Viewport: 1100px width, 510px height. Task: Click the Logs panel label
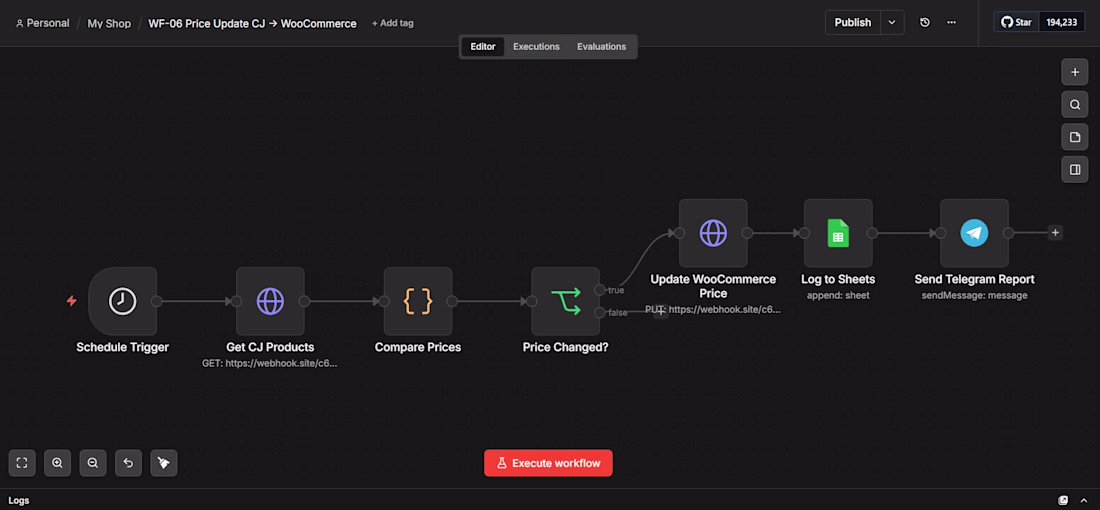[18, 501]
